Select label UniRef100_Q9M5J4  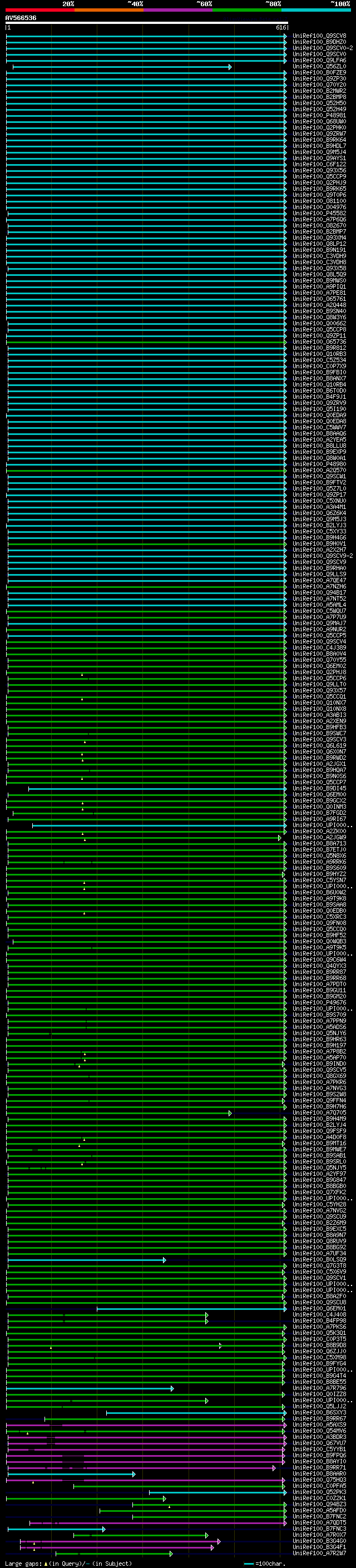coord(319,151)
